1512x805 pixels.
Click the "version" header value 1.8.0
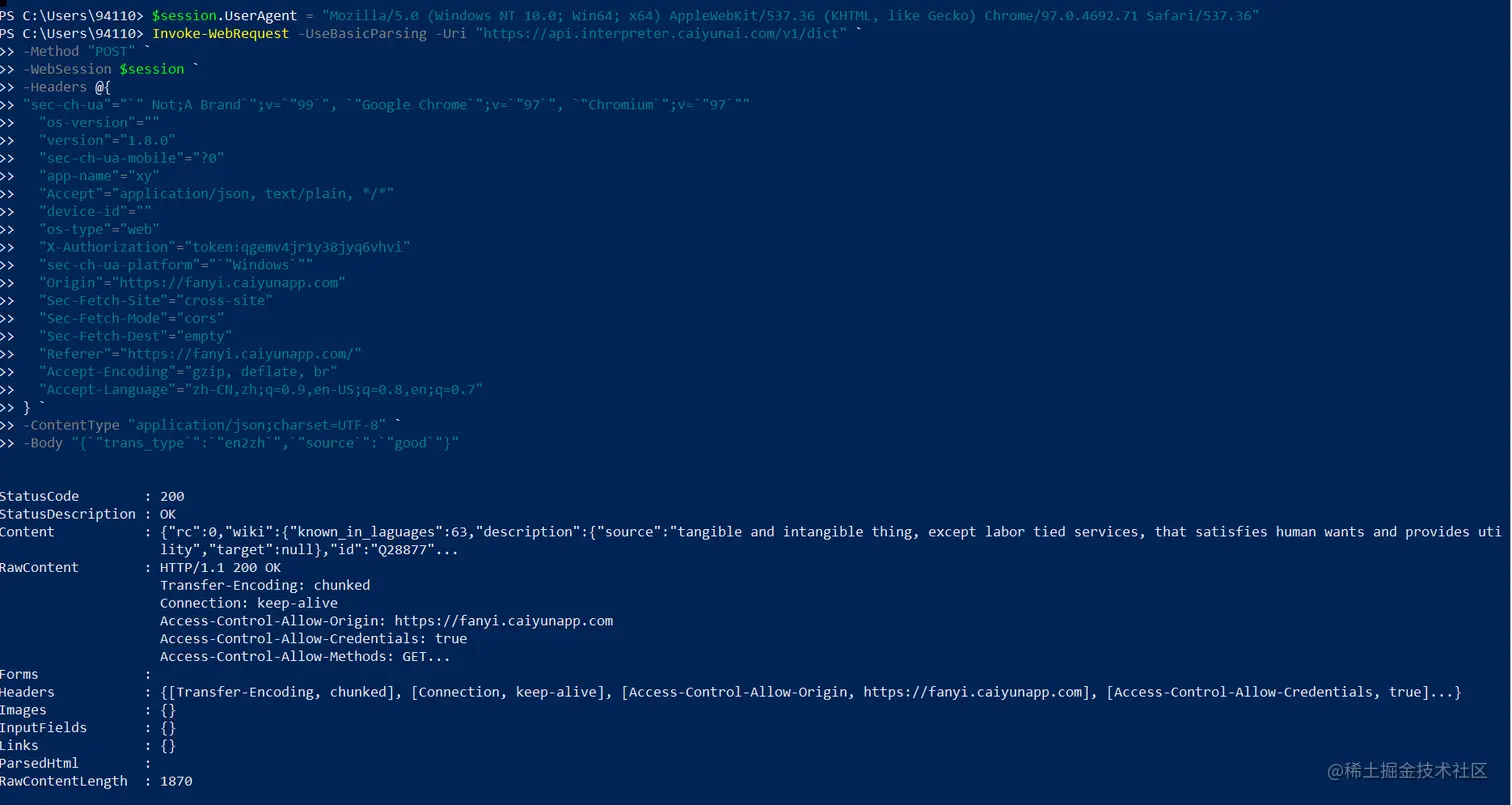[x=147, y=140]
